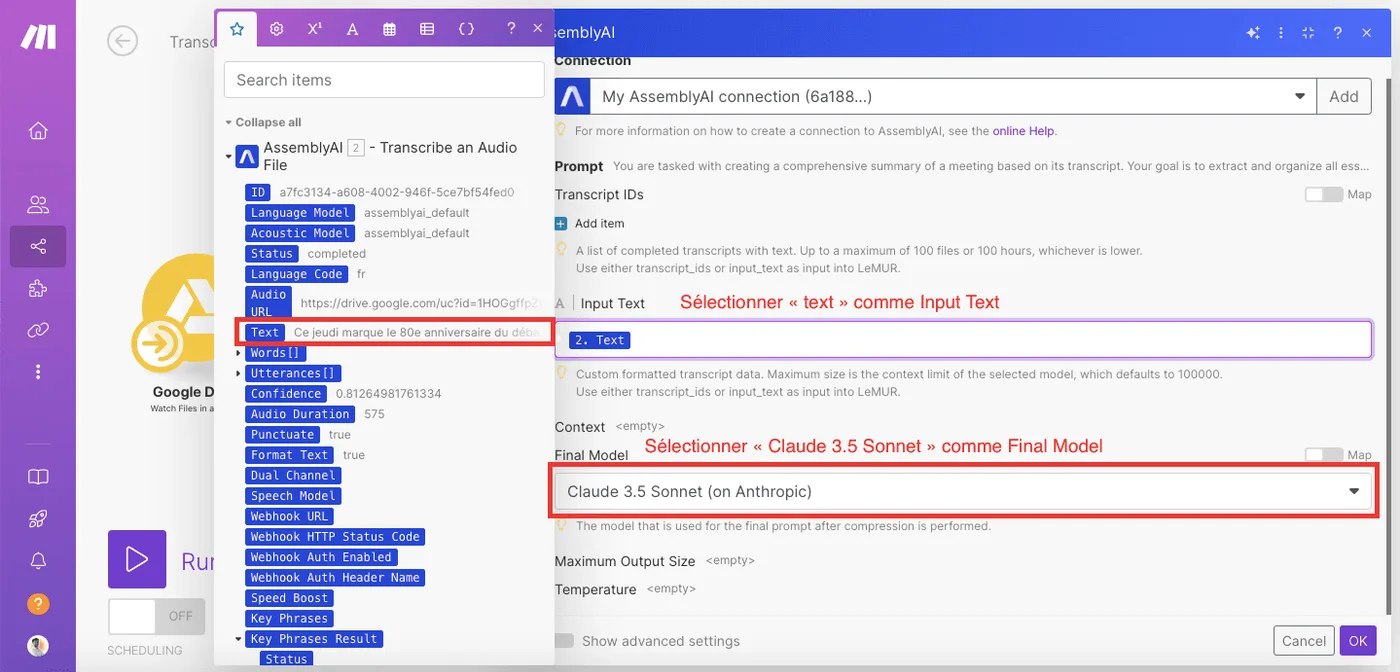This screenshot has width=1400, height=672.
Task: Select the Acoustic Model pill
Action: (x=300, y=233)
